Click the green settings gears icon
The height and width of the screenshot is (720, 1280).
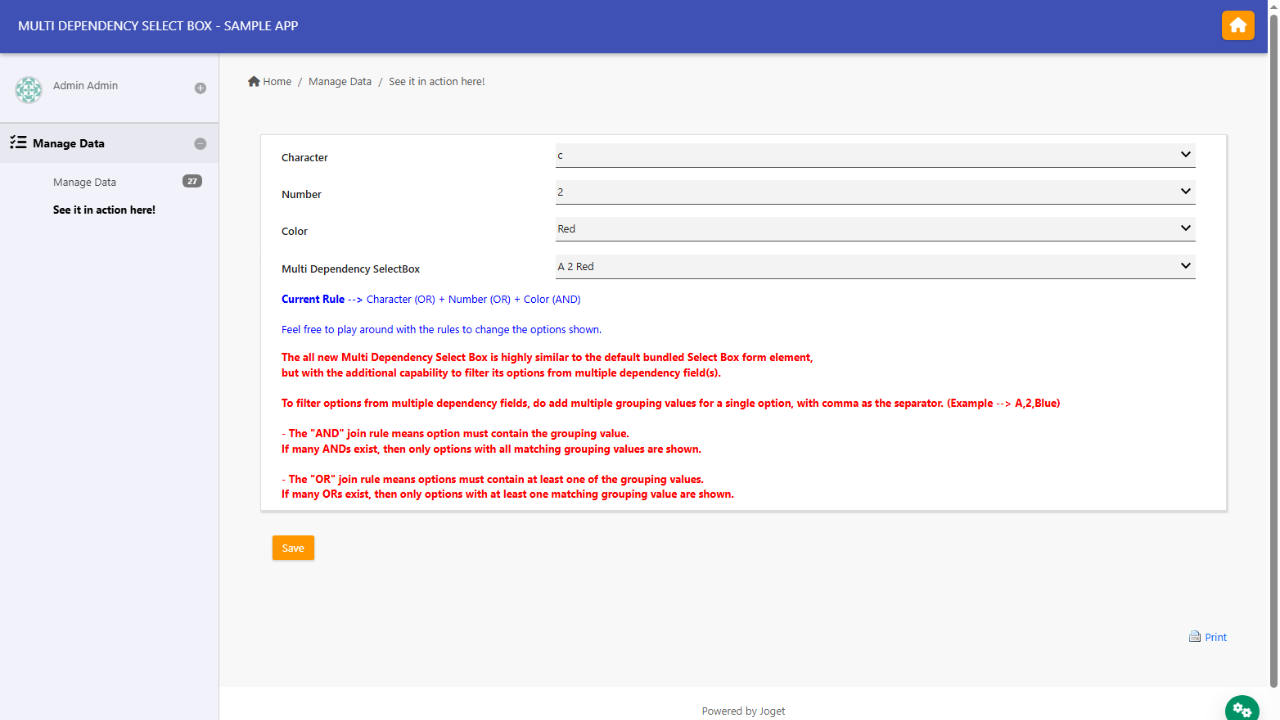(x=1242, y=709)
